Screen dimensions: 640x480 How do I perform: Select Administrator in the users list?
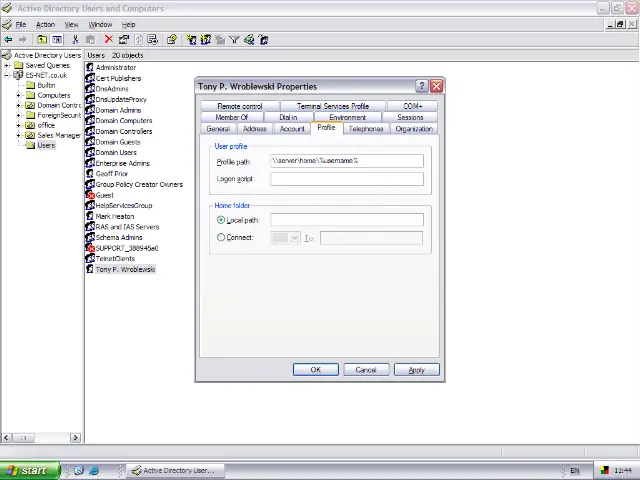click(x=116, y=67)
